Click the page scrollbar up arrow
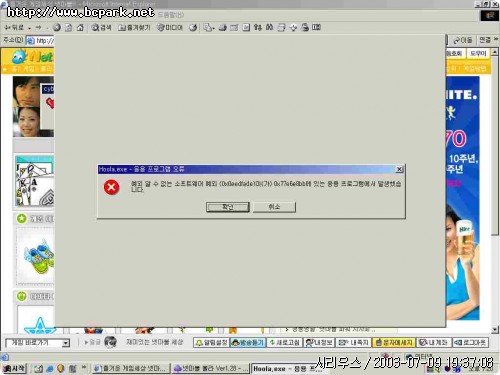 pyautogui.click(x=495, y=52)
